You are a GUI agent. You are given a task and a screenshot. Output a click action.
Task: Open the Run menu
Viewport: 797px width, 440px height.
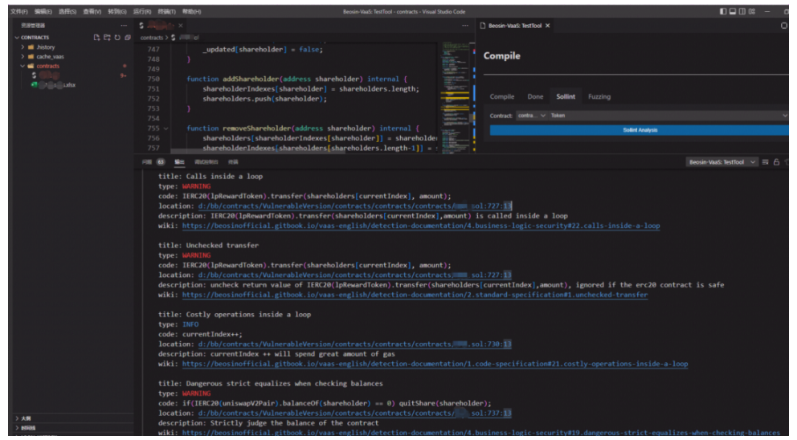pos(142,11)
